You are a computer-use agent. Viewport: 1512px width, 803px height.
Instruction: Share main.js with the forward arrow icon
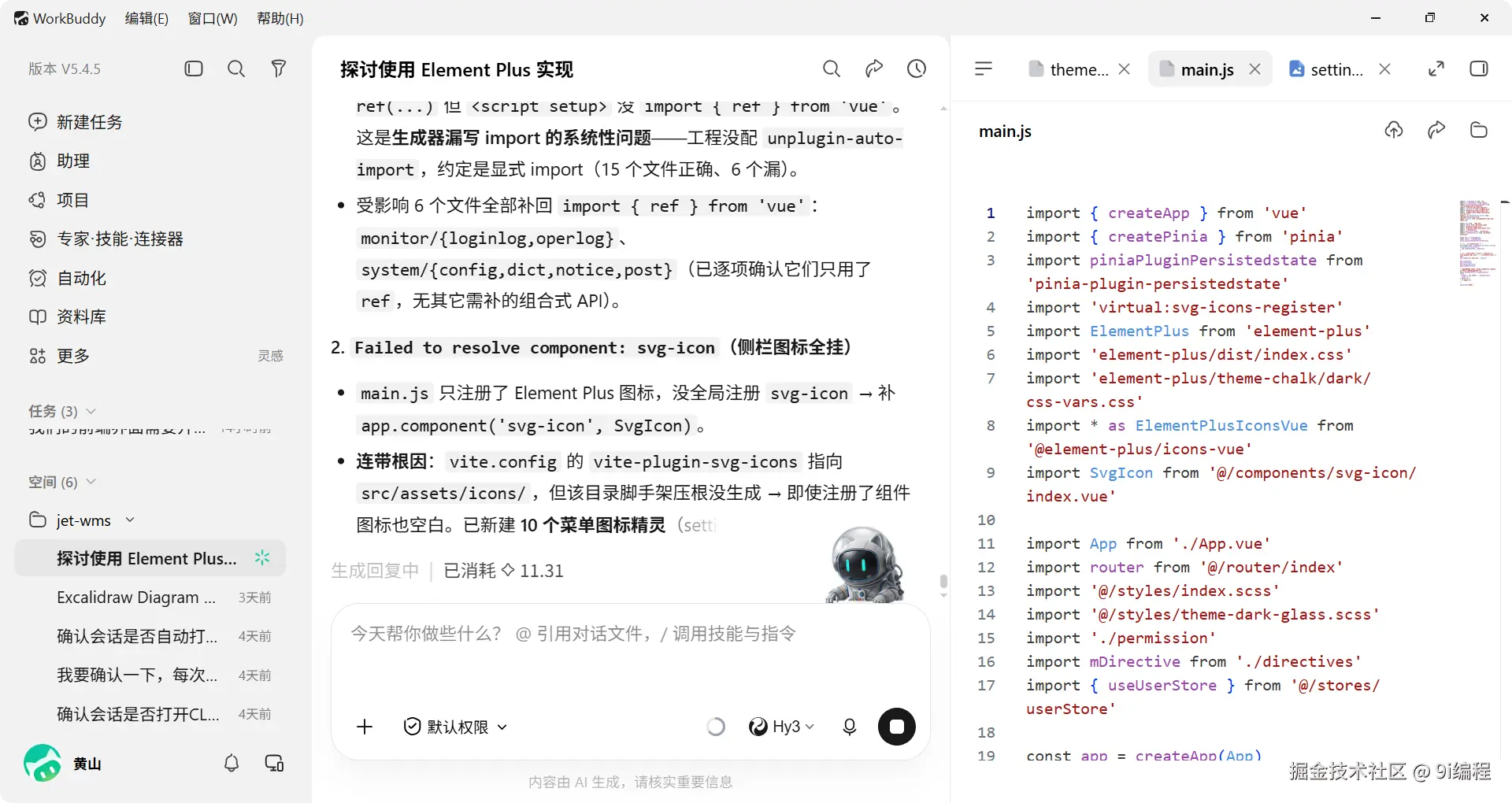coord(1436,130)
